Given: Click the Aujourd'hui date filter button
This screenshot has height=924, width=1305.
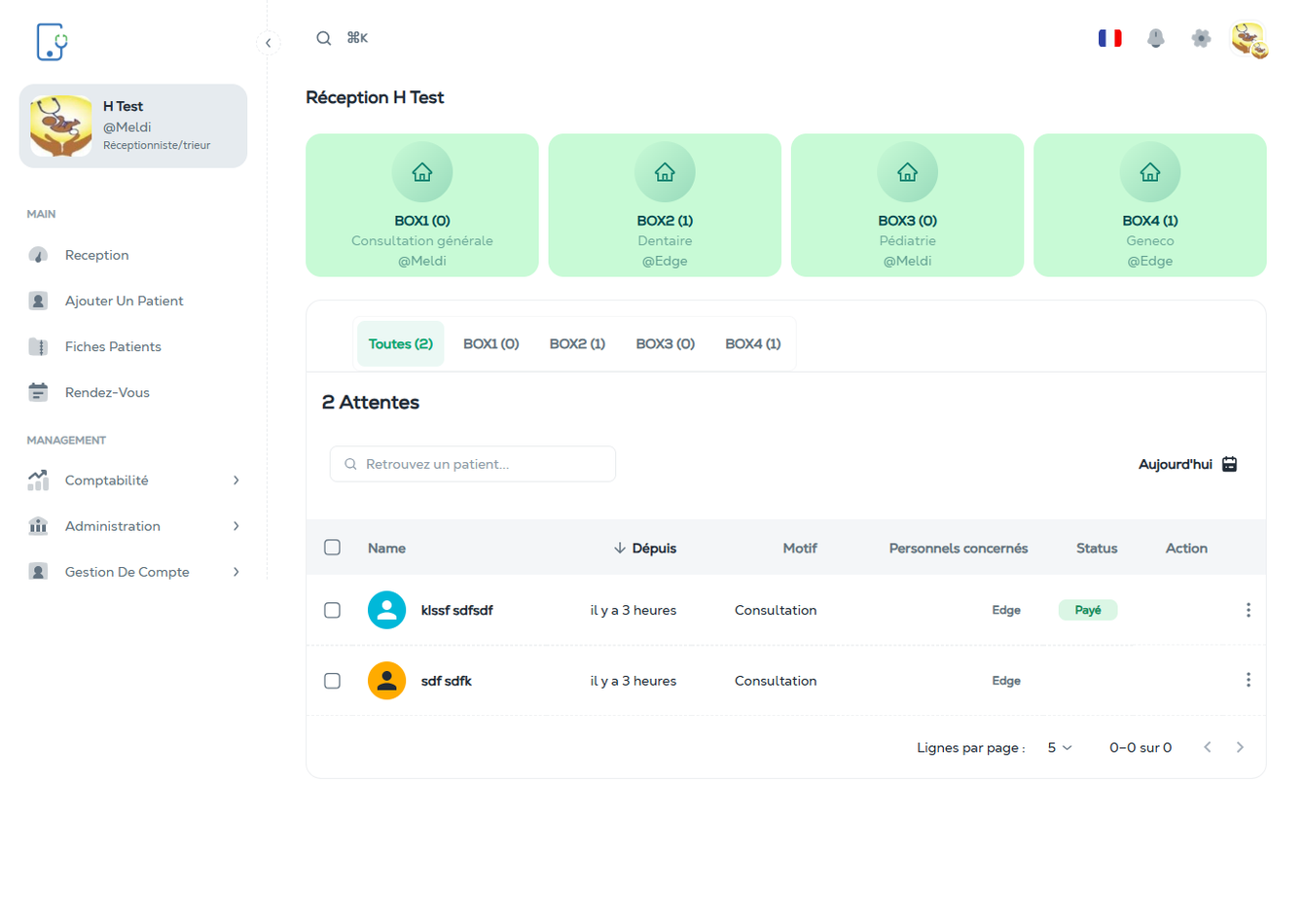Looking at the screenshot, I should [x=1187, y=464].
